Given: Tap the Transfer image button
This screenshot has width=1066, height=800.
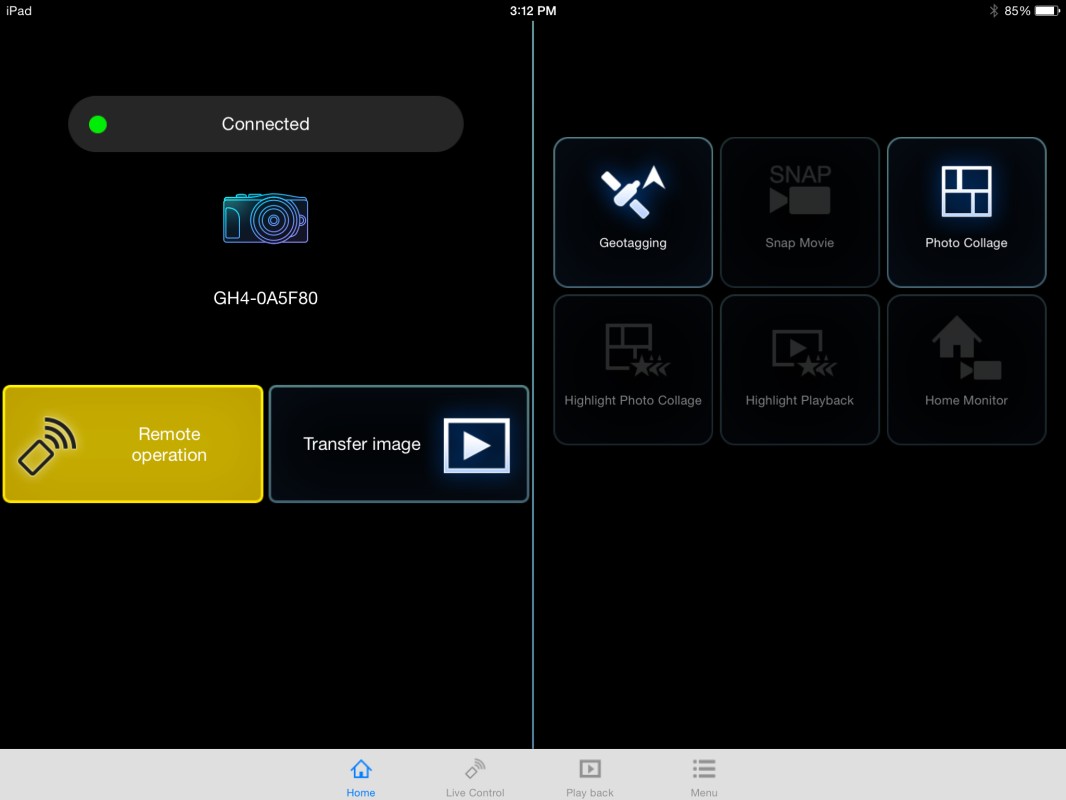Looking at the screenshot, I should tap(399, 444).
